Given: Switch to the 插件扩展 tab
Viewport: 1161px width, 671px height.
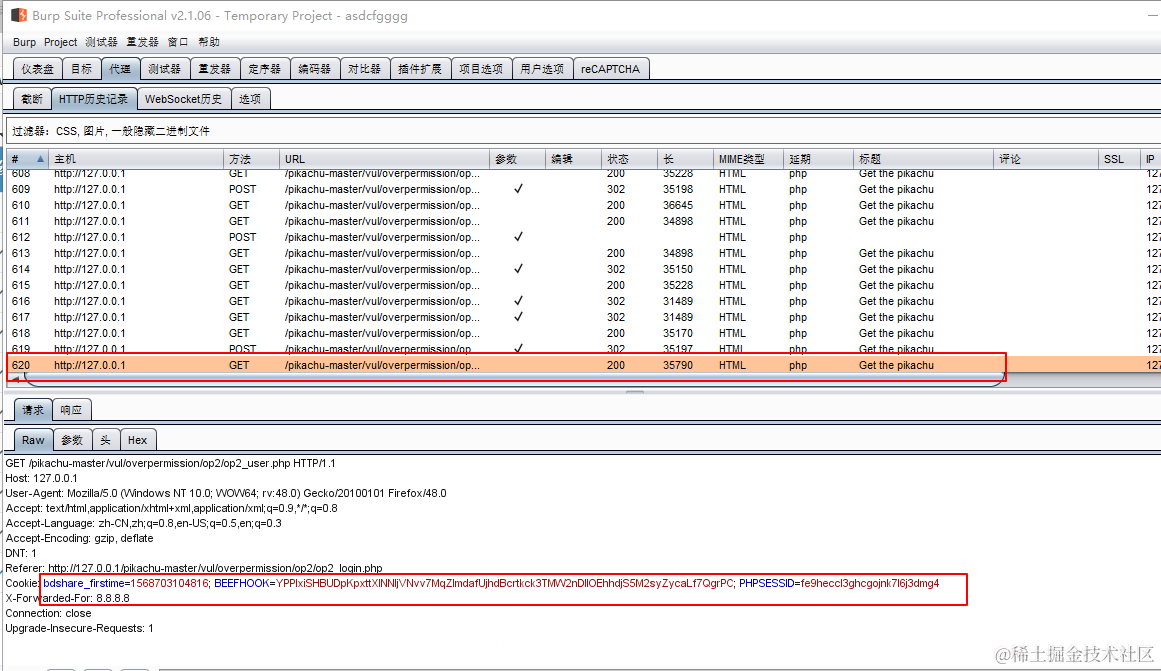Looking at the screenshot, I should coord(420,69).
